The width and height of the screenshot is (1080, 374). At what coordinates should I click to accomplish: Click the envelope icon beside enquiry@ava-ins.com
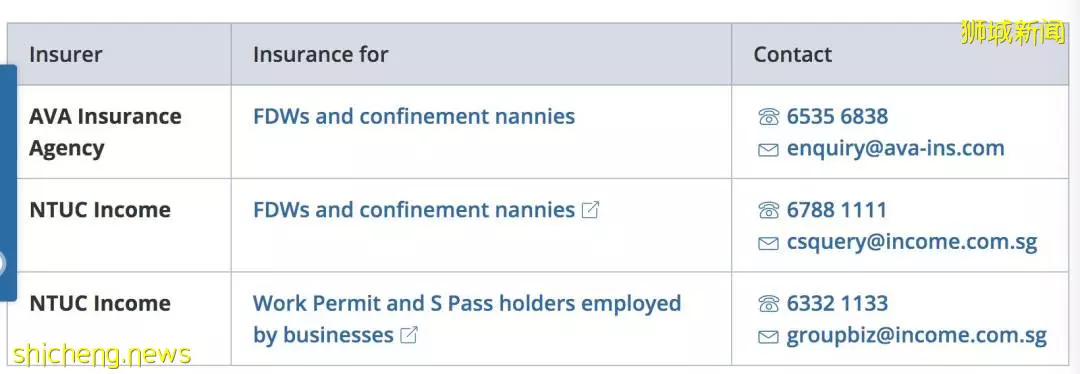(768, 149)
